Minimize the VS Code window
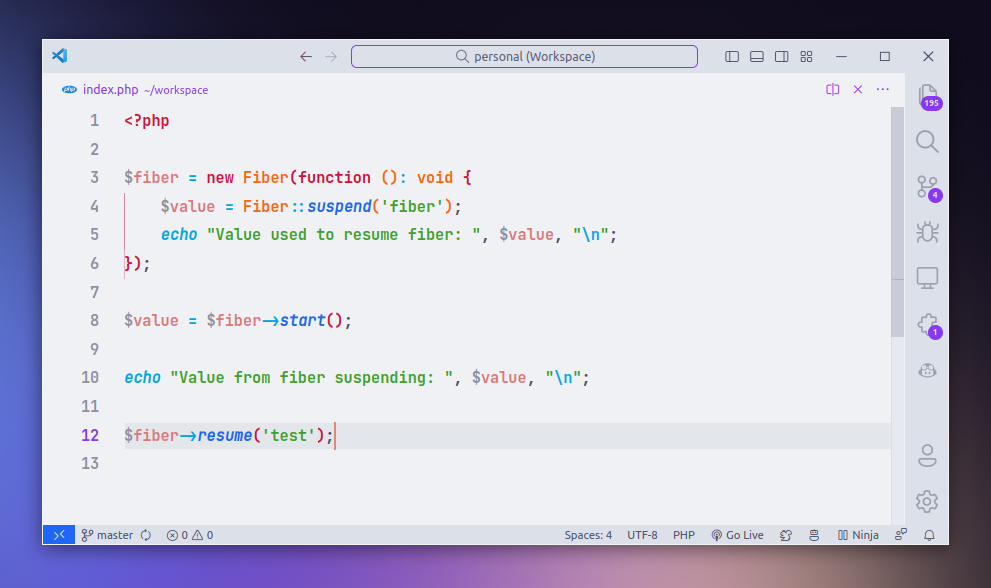Screen dimensions: 991x588 [x=841, y=57]
